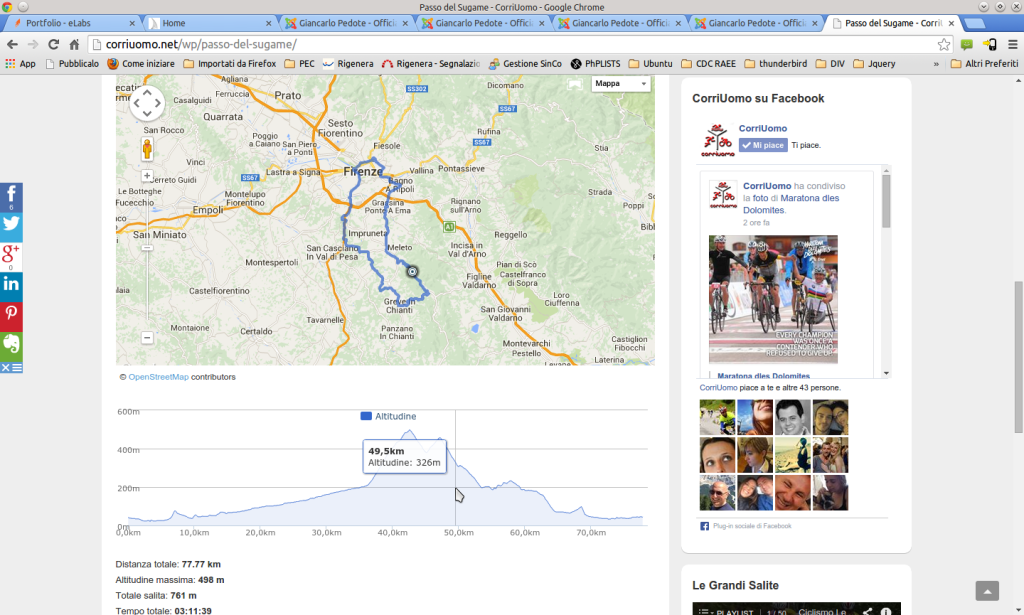
Task: Open the DIV bookmark folder
Action: (830, 63)
